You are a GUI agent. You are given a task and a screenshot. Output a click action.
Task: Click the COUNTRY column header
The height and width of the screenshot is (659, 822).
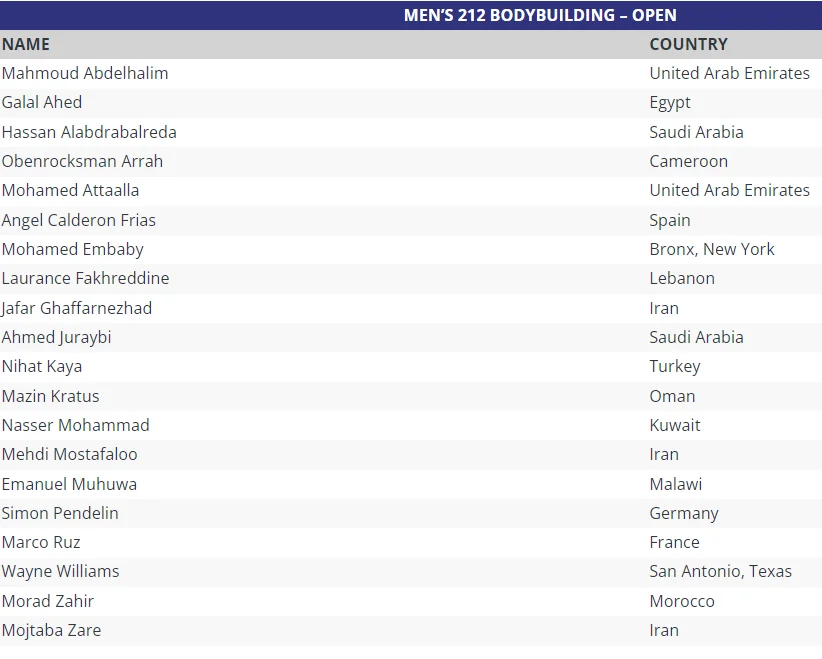(x=688, y=44)
